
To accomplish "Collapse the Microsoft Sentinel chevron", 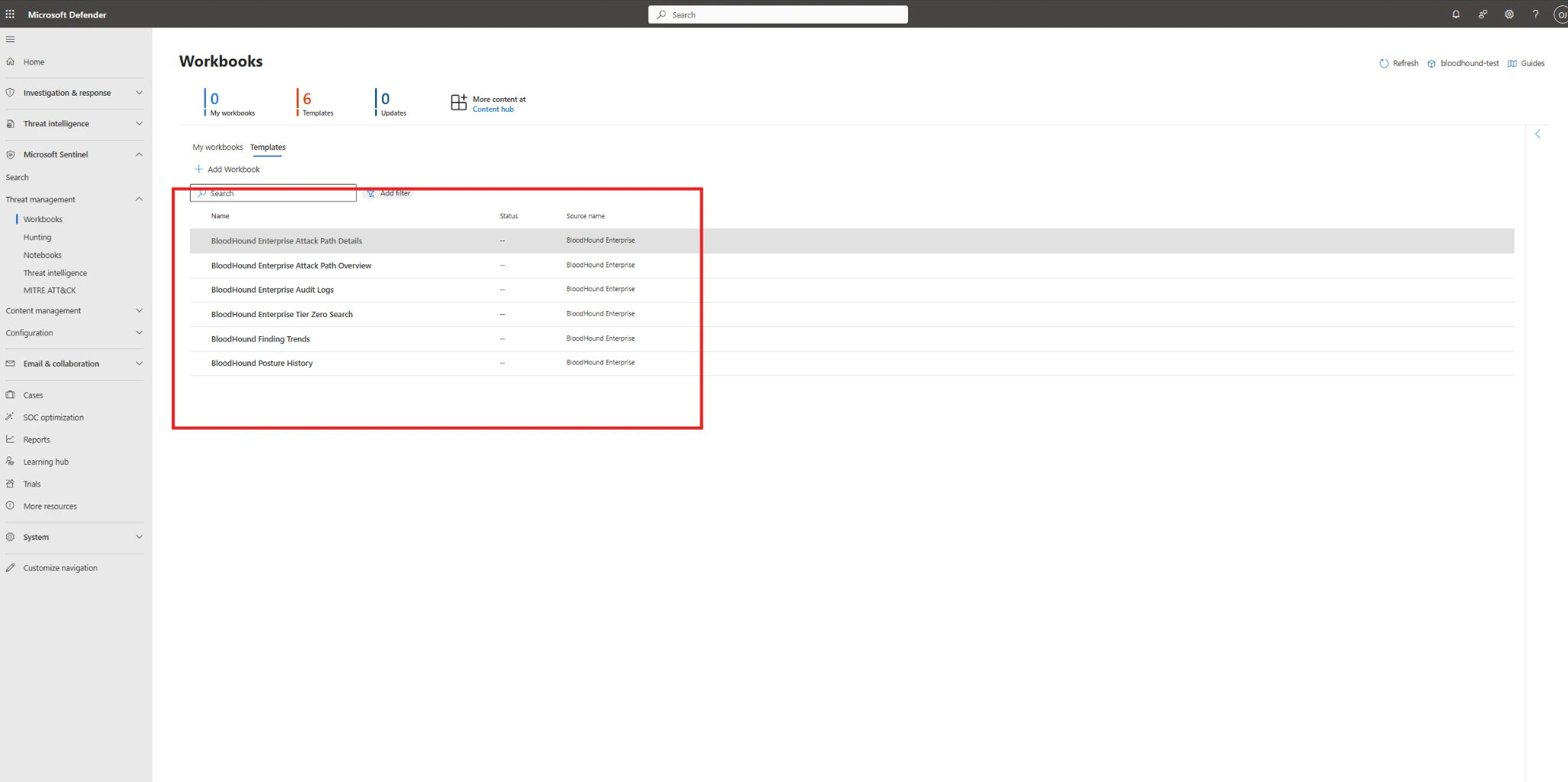I will tap(139, 154).
